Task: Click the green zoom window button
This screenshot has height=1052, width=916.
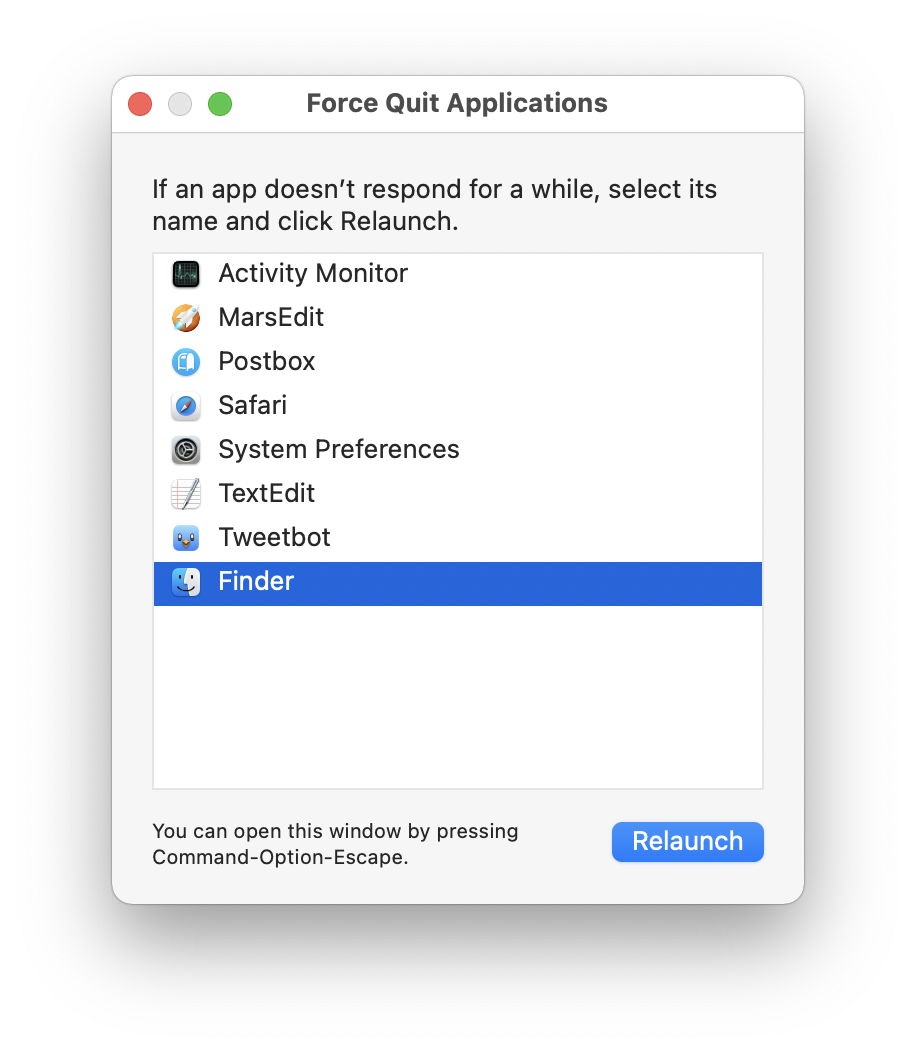Action: pyautogui.click(x=220, y=104)
